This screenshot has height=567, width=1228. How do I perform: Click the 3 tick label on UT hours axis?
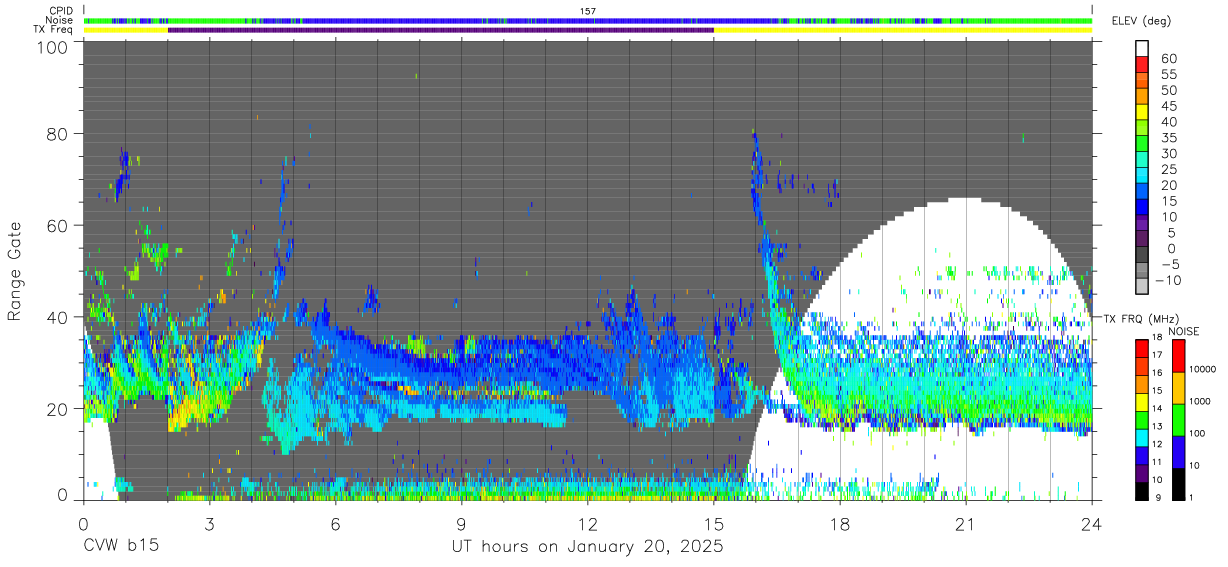coord(209,523)
